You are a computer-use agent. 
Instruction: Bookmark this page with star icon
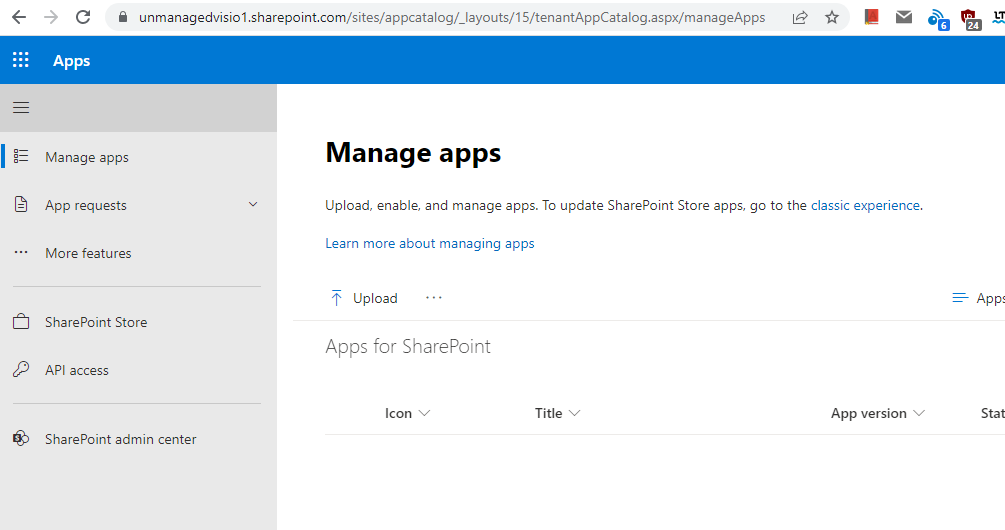832,17
